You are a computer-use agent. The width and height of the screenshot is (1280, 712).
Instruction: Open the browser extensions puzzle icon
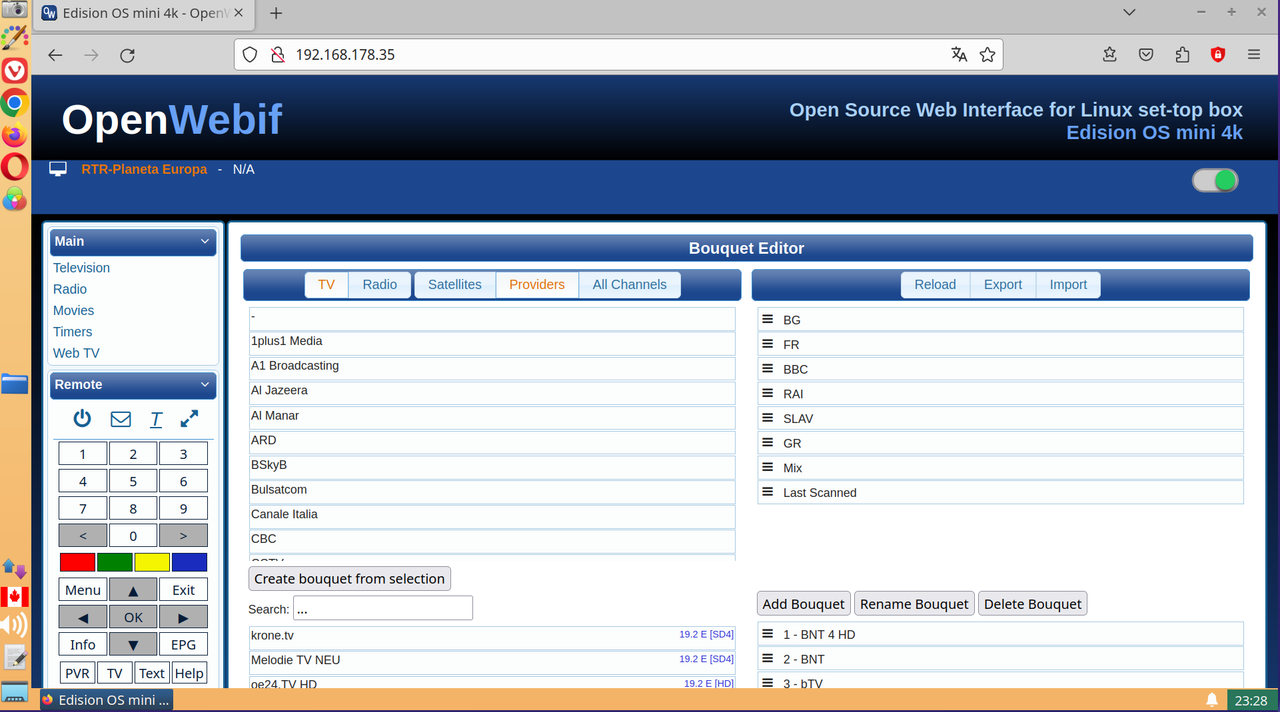[1182, 55]
